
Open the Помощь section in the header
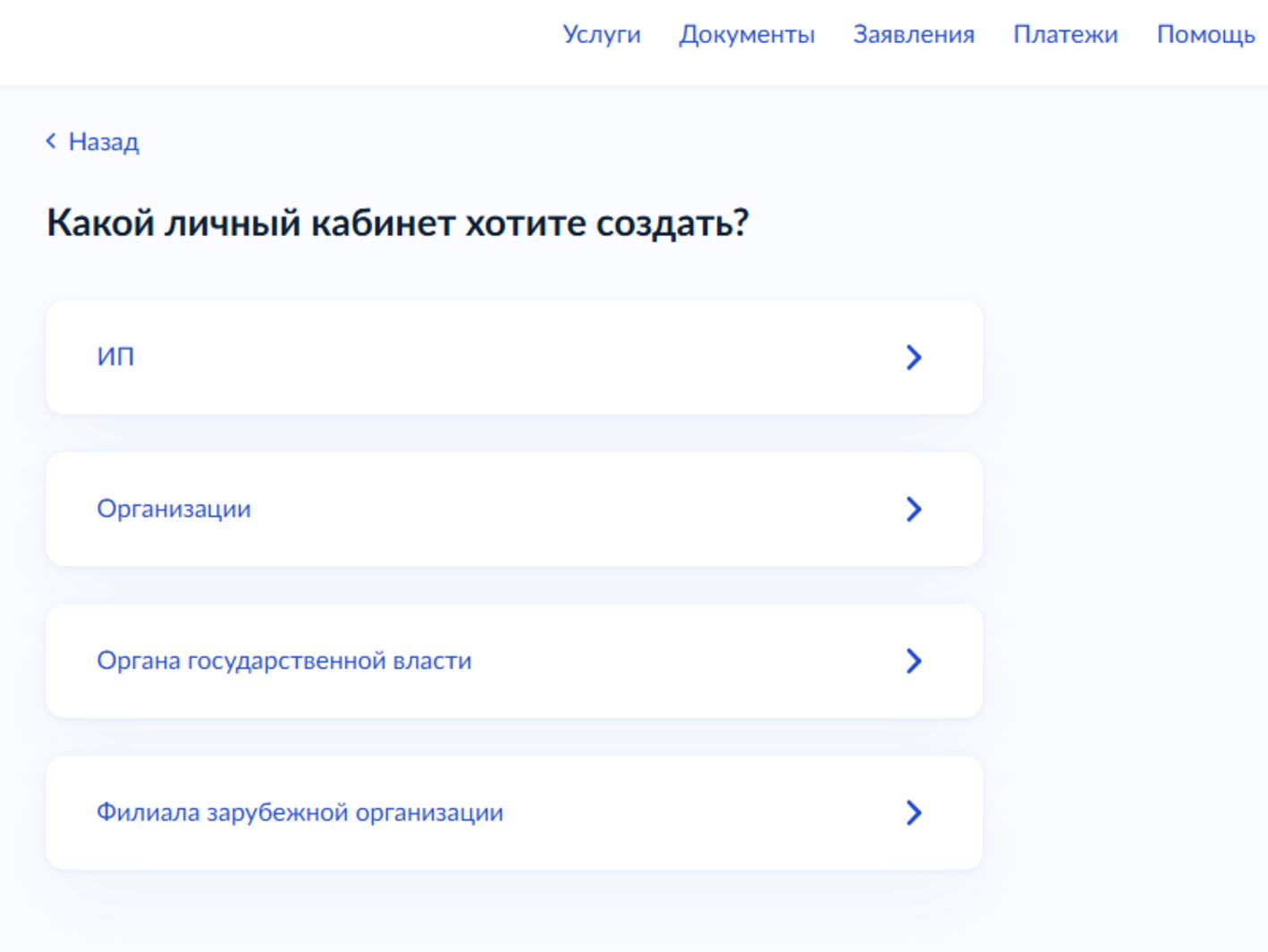pyautogui.click(x=1205, y=35)
